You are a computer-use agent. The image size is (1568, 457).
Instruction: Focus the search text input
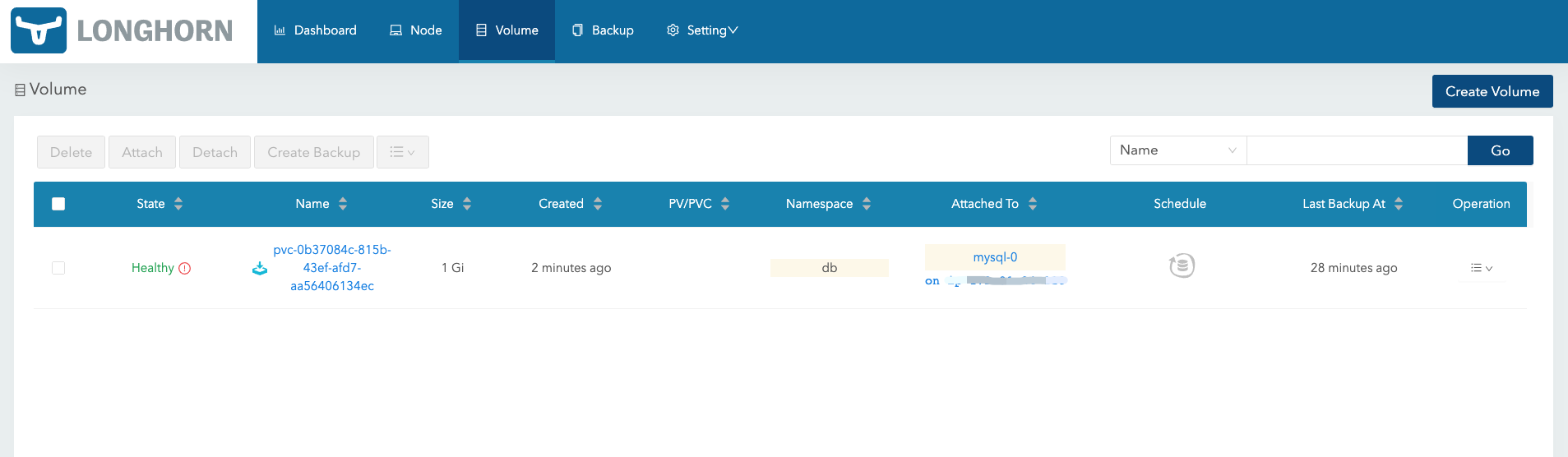pos(1358,150)
